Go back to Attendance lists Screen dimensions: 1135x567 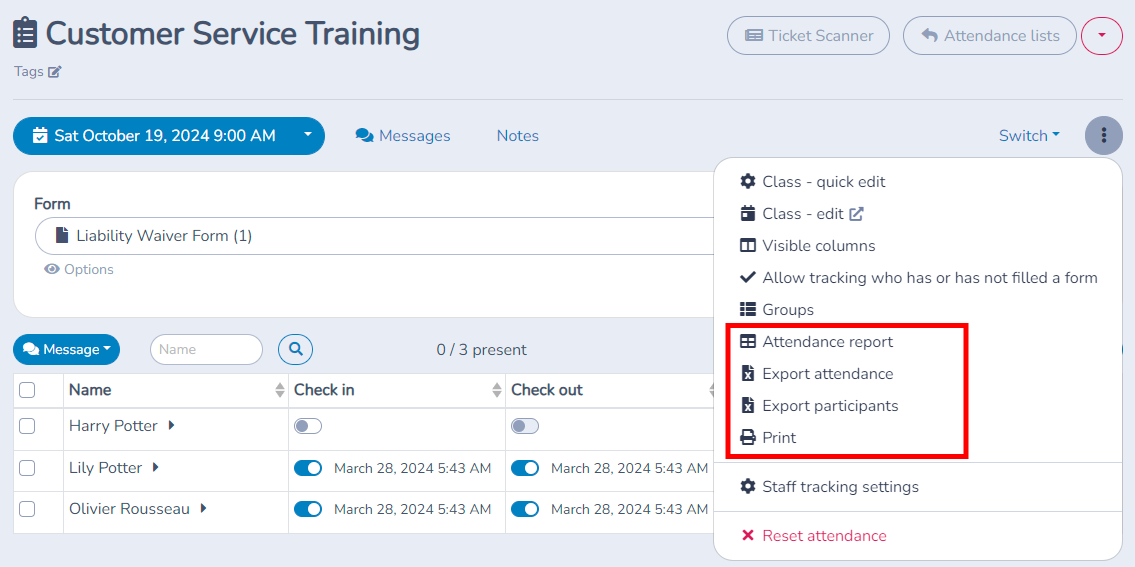point(990,35)
